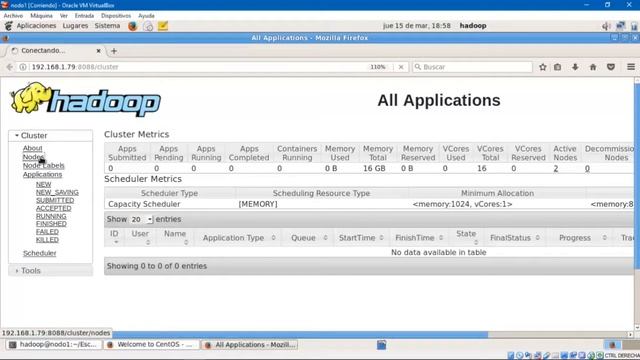Screen dimensions: 640x360
Task: Open the Firefox downloads arrow
Action: 575,67
